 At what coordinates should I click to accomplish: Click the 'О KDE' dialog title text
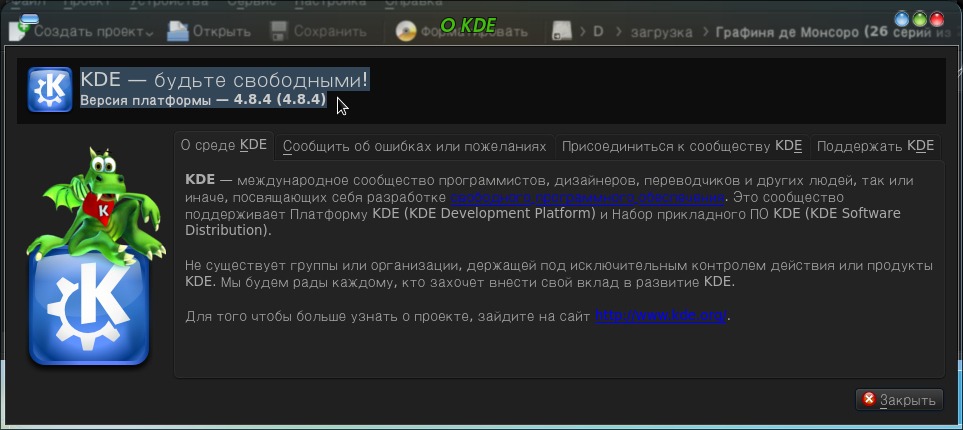coord(468,25)
